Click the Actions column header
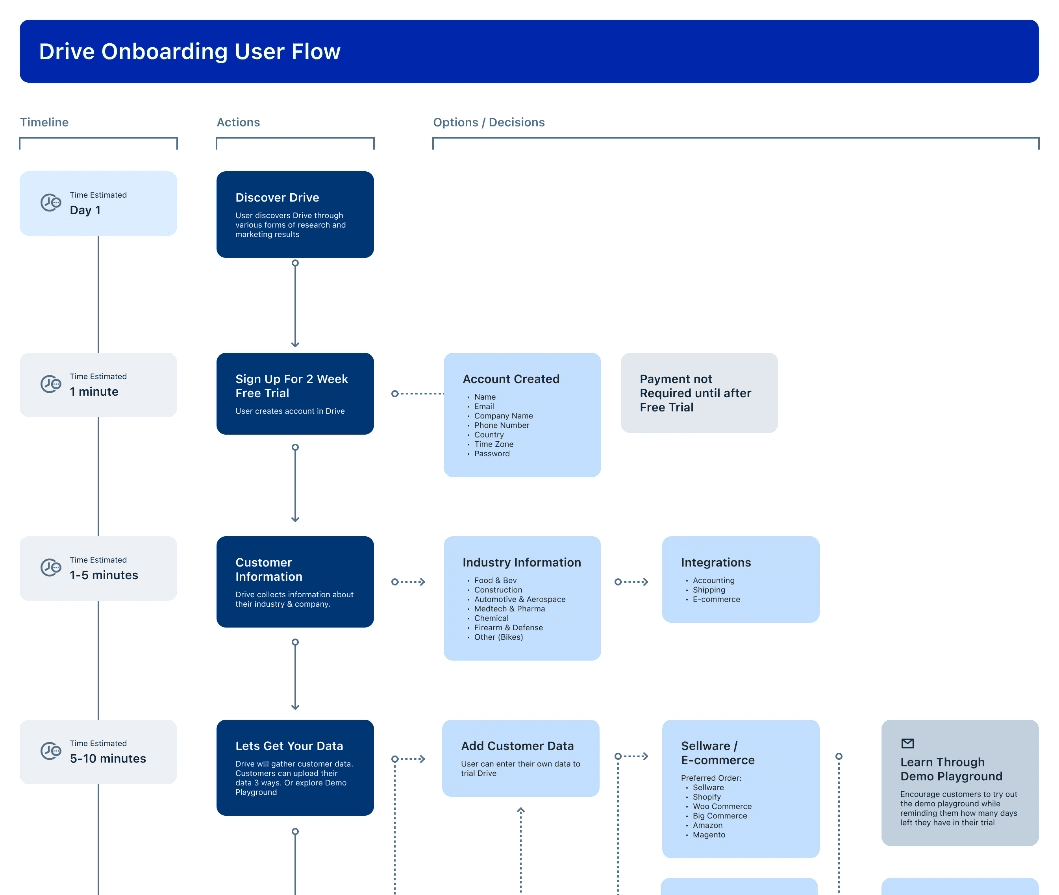The image size is (1059, 895). click(238, 122)
